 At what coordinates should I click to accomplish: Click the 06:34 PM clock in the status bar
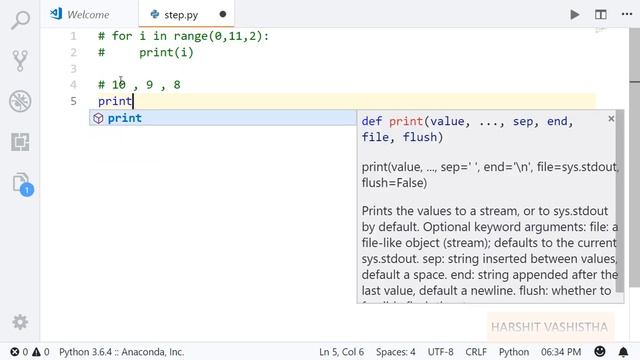[x=561, y=352]
